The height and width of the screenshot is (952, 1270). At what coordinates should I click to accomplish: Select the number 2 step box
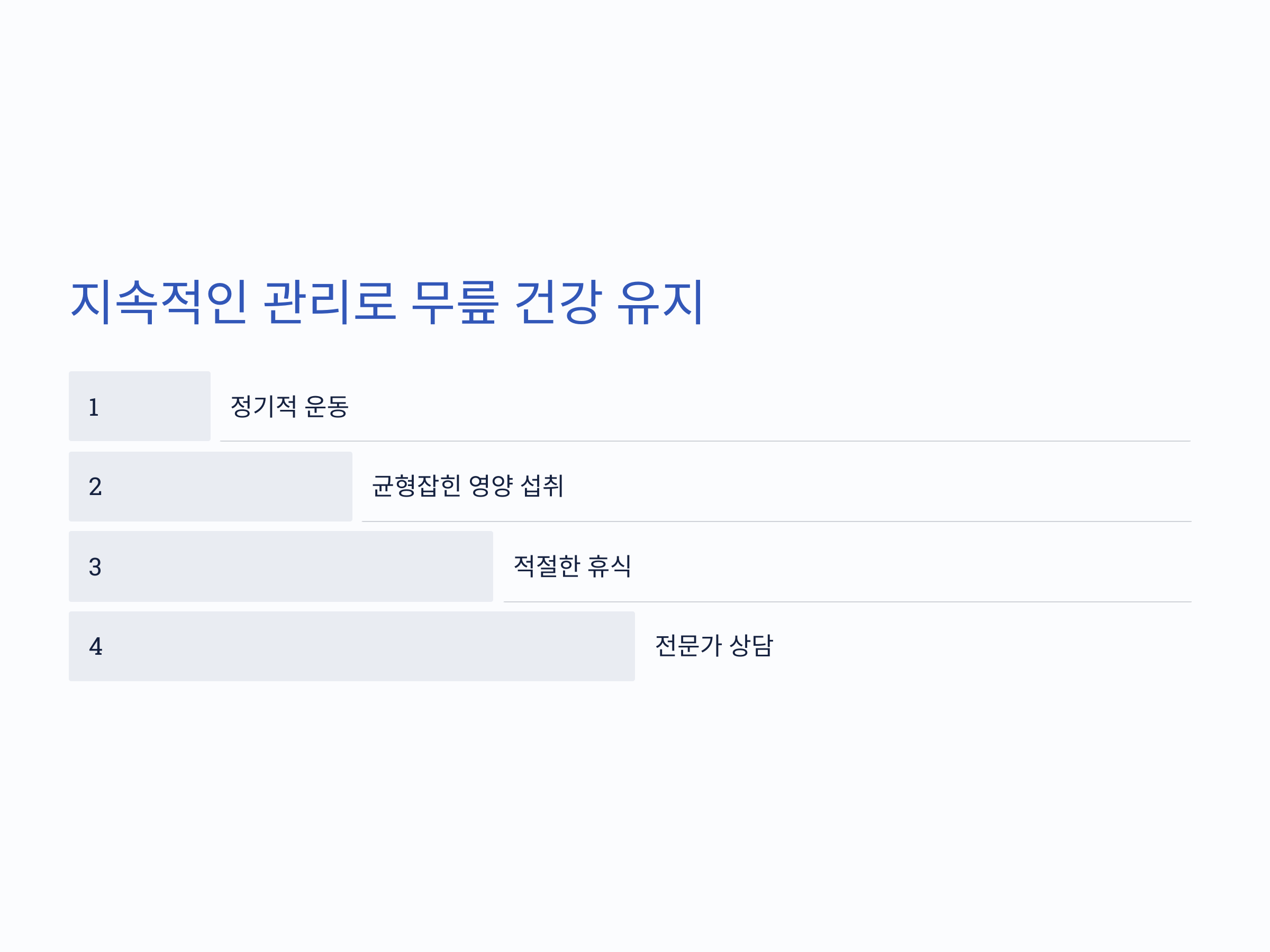click(211, 486)
